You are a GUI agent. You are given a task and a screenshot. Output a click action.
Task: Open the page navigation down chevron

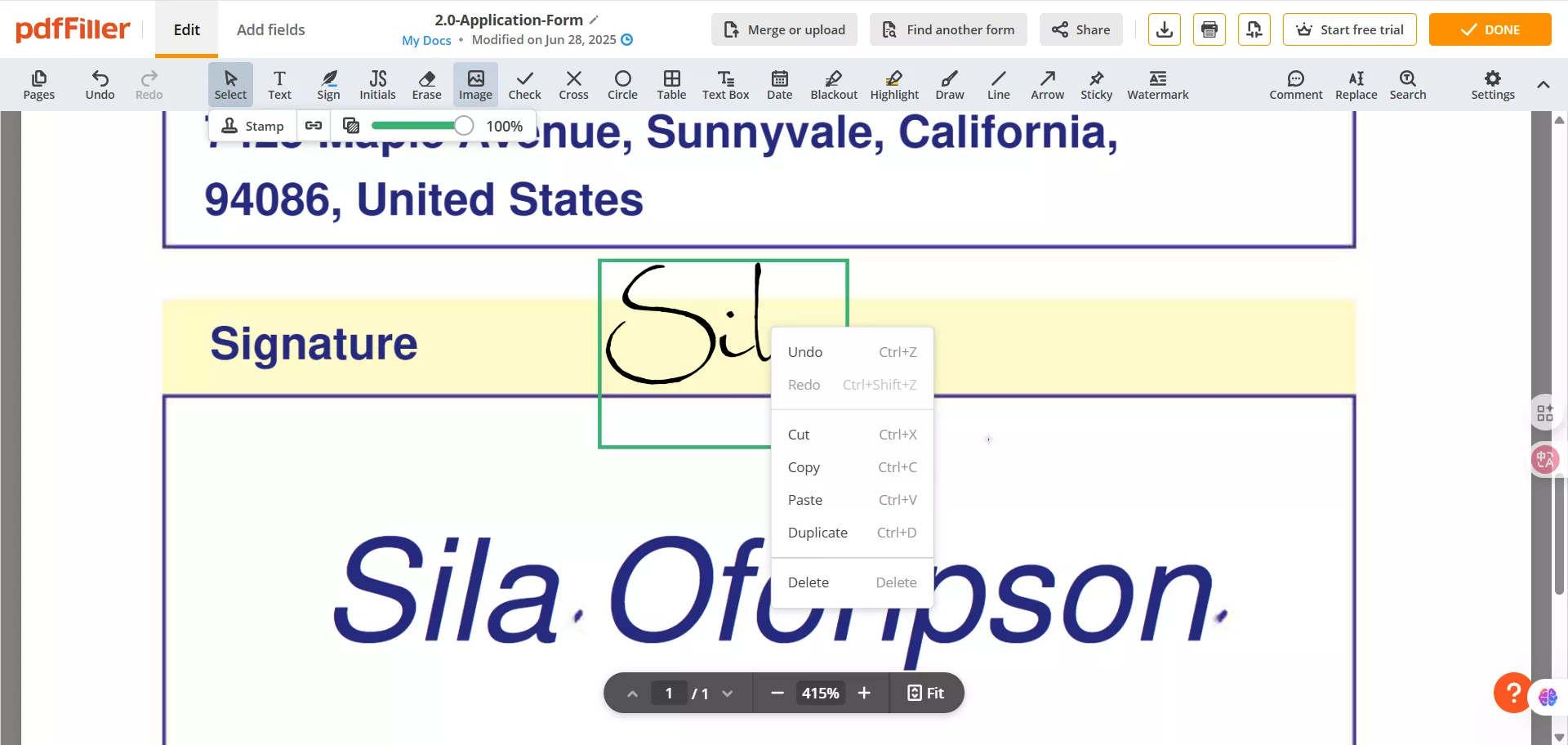(728, 693)
